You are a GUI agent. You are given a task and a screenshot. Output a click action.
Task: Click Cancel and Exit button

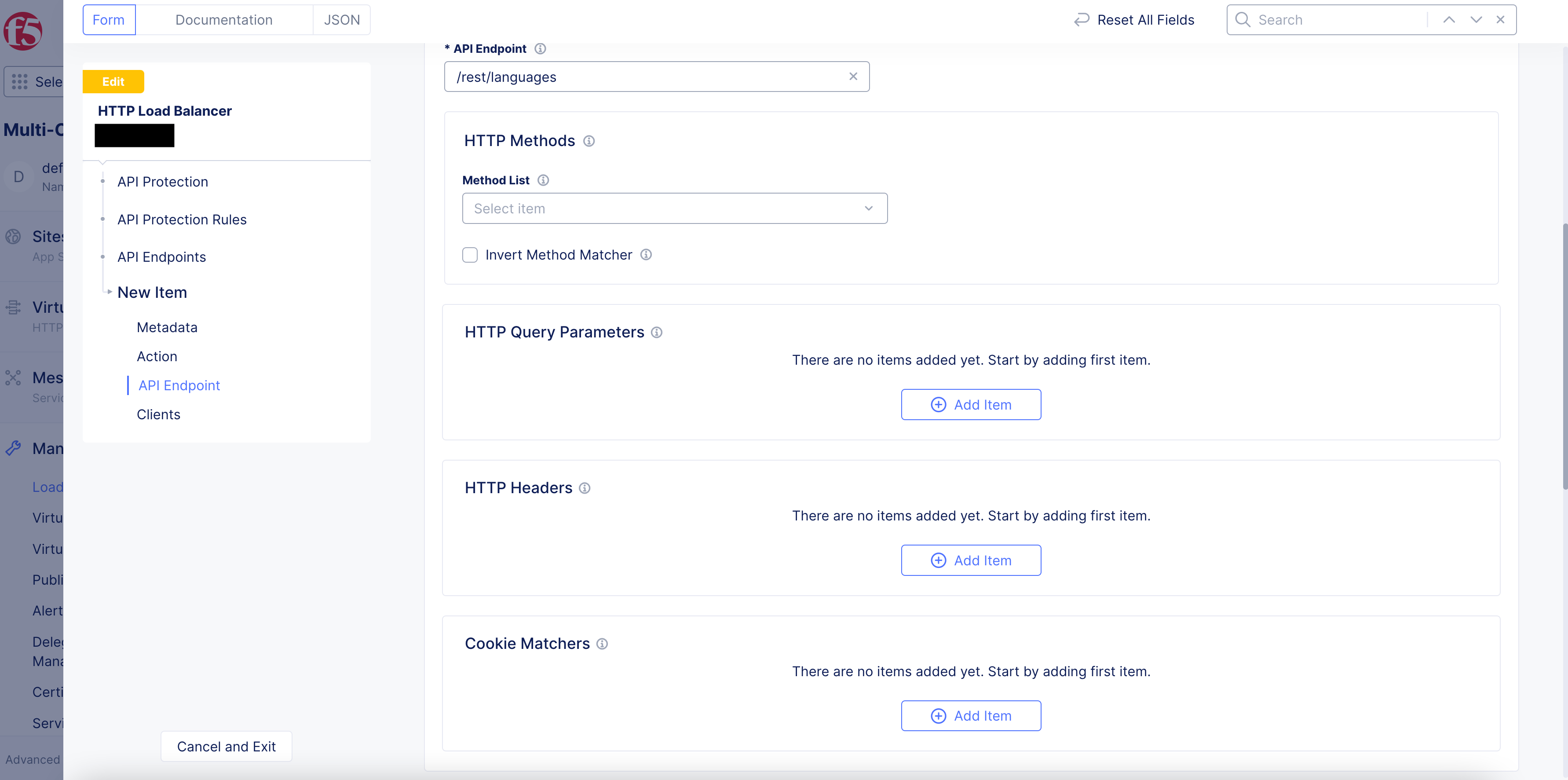[x=226, y=747]
